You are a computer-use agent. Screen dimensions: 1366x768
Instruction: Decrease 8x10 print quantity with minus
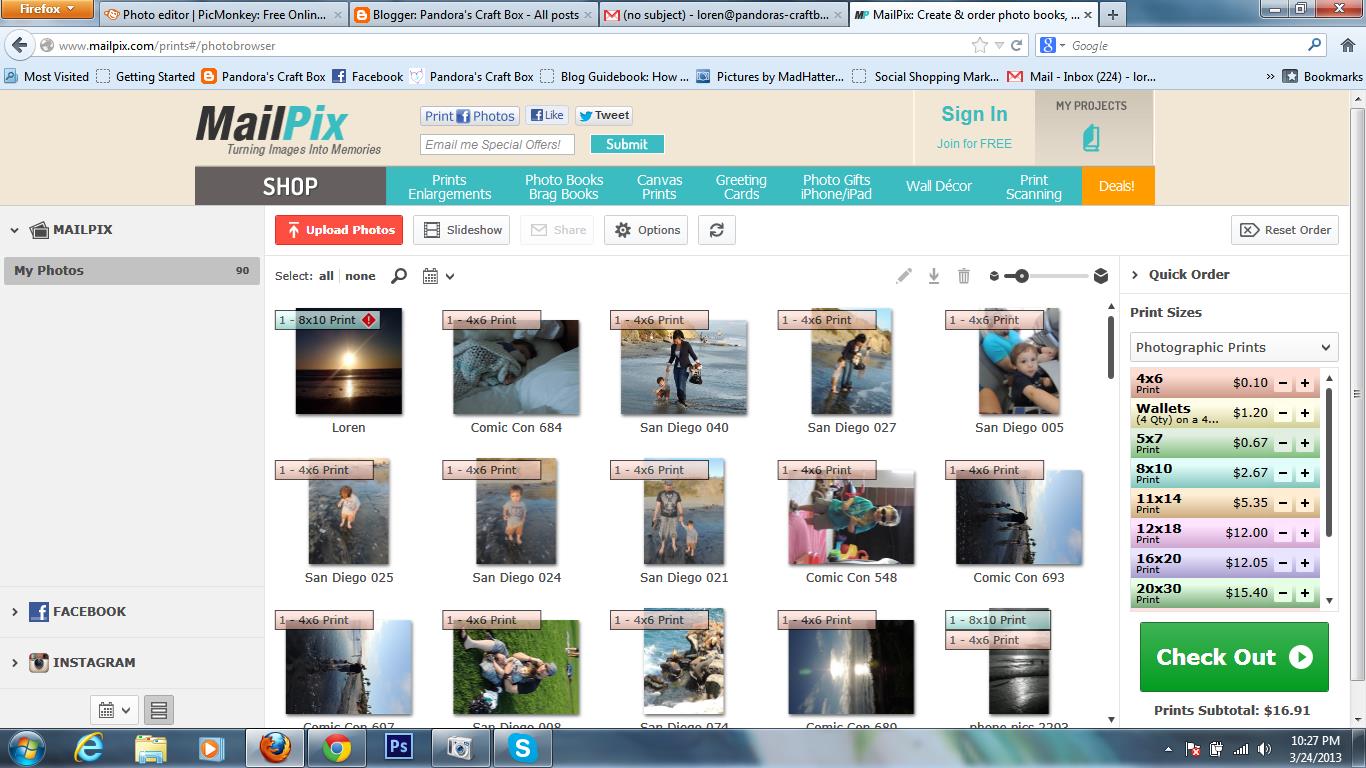1283,473
